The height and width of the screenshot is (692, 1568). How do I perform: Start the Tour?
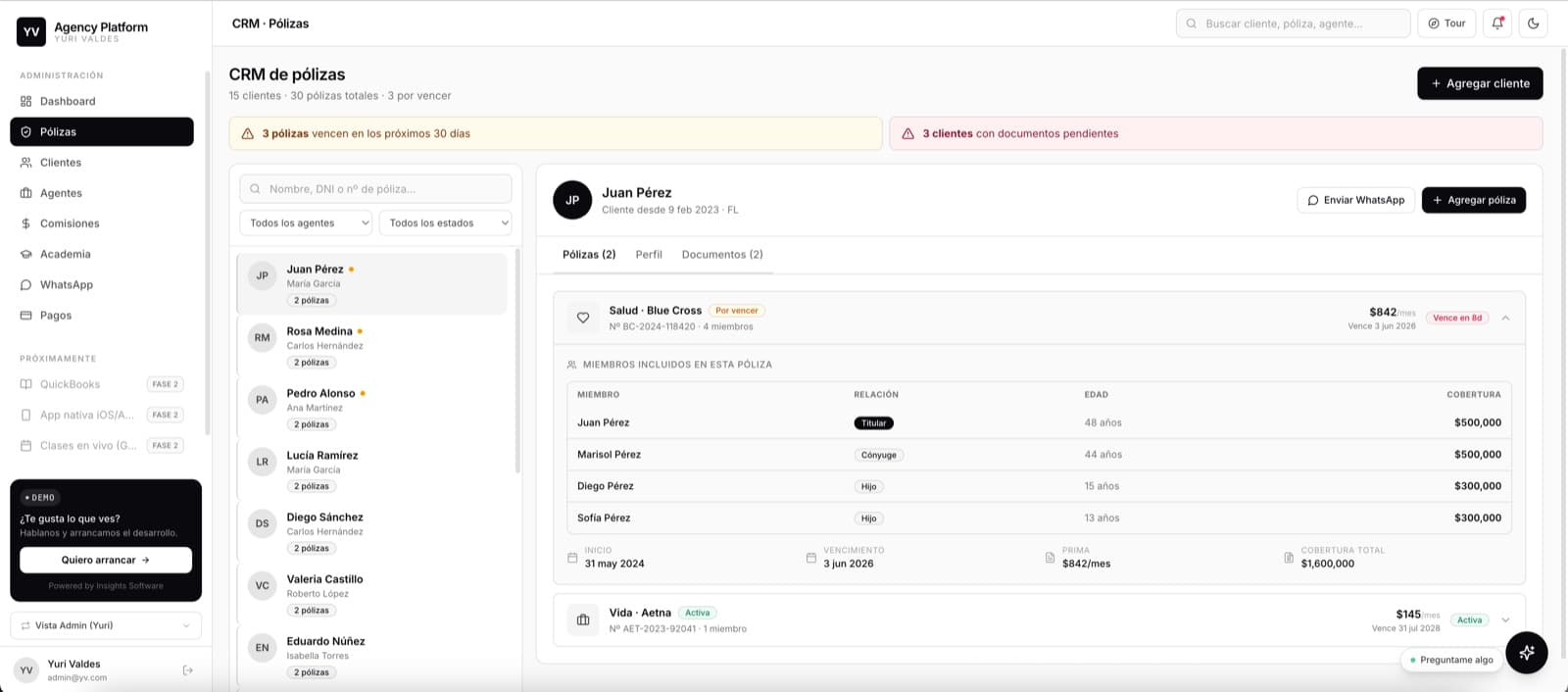pyautogui.click(x=1446, y=24)
